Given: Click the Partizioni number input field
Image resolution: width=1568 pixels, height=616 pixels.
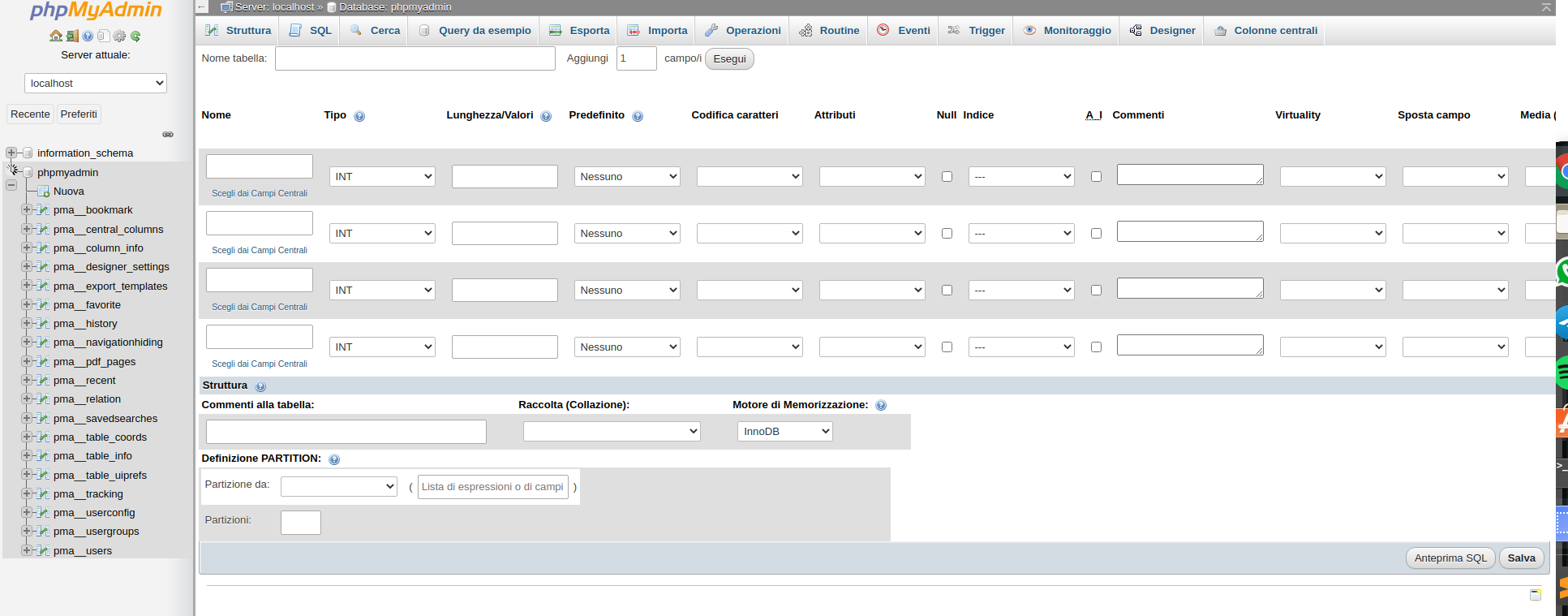Looking at the screenshot, I should 301,523.
